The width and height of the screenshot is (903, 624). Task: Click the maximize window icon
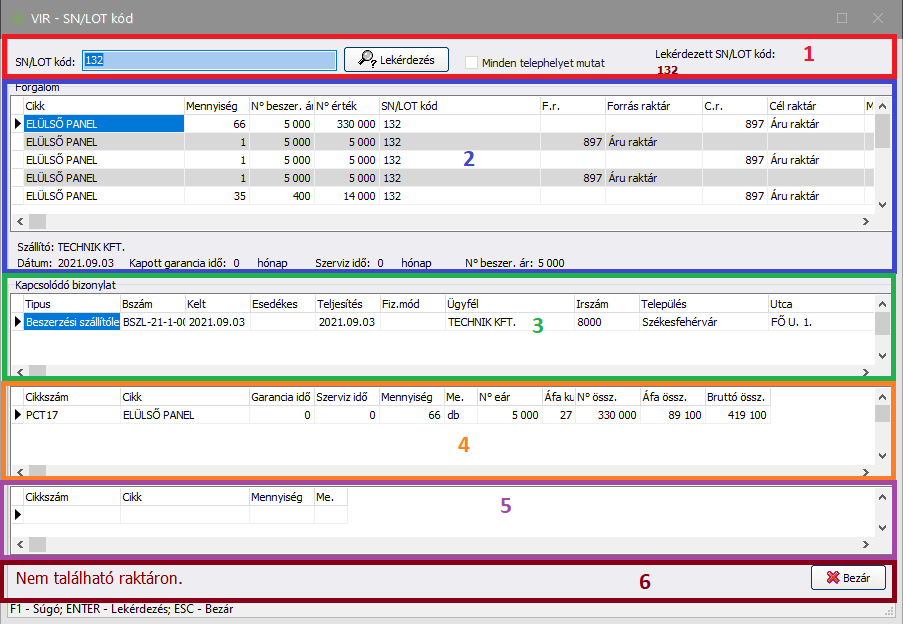842,18
